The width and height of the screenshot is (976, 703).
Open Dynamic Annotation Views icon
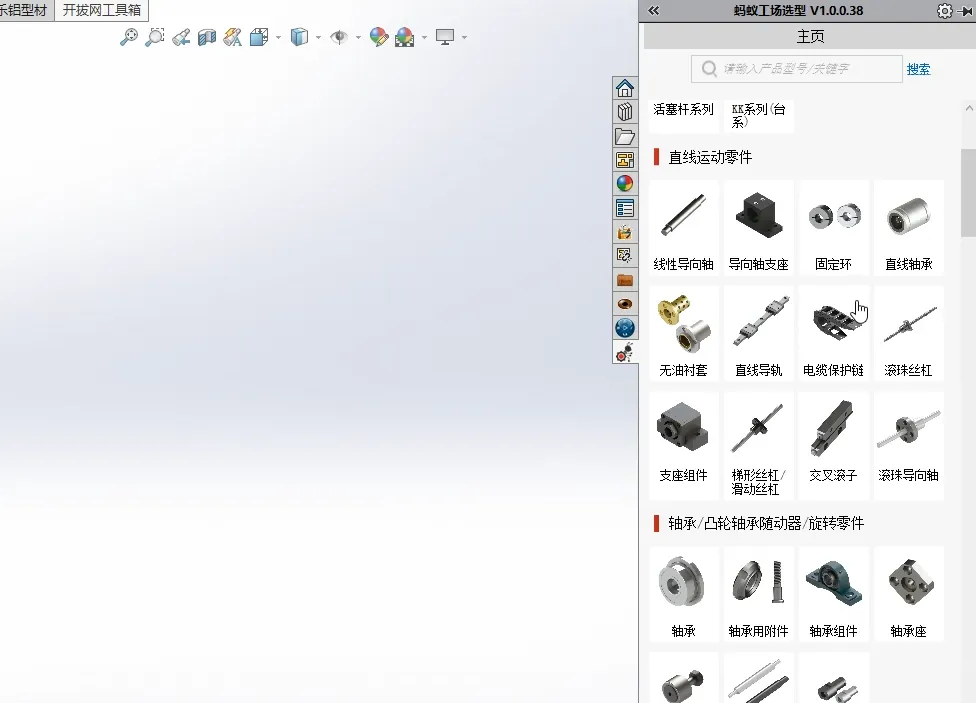(233, 37)
